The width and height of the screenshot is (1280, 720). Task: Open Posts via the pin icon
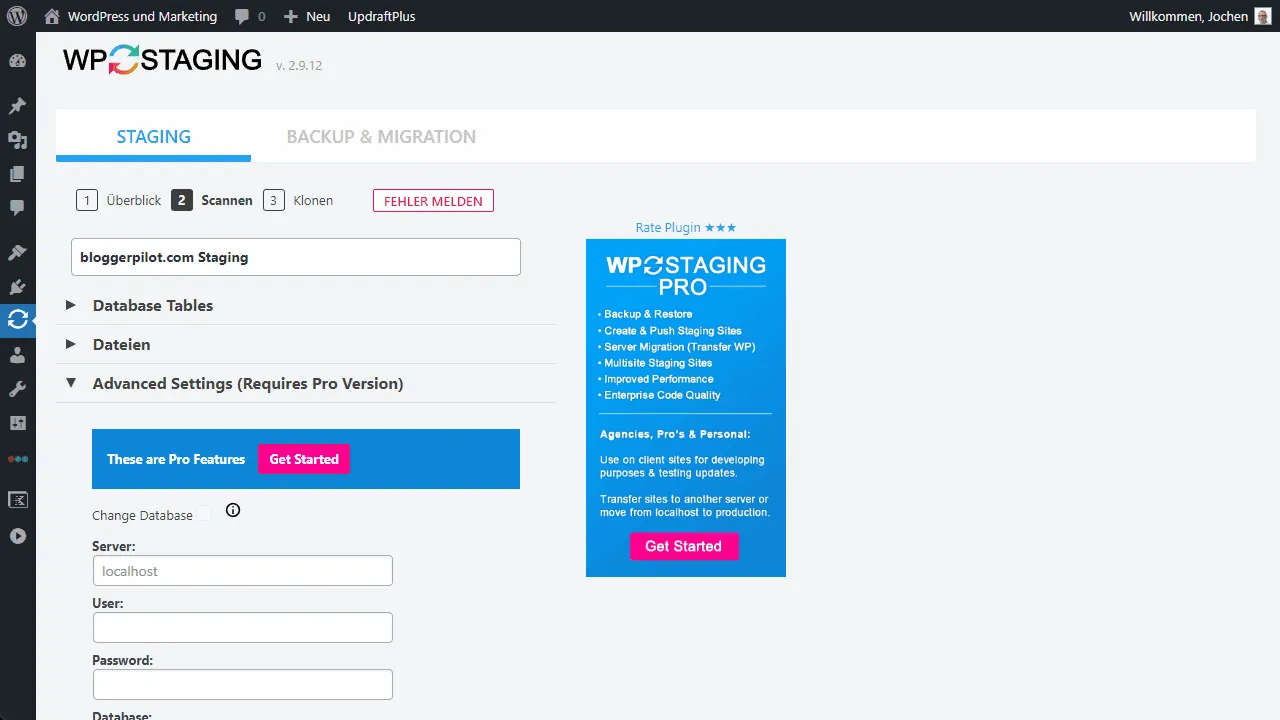point(17,106)
